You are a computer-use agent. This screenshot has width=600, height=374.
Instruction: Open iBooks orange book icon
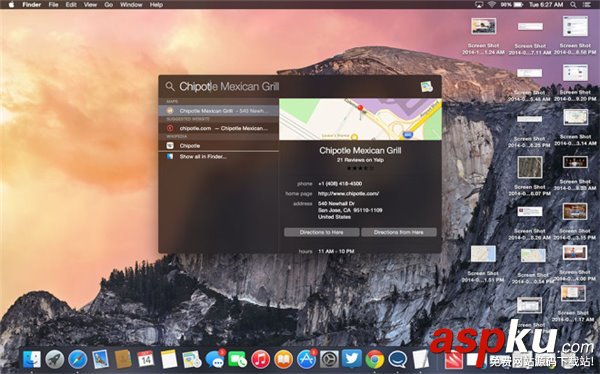[284, 360]
